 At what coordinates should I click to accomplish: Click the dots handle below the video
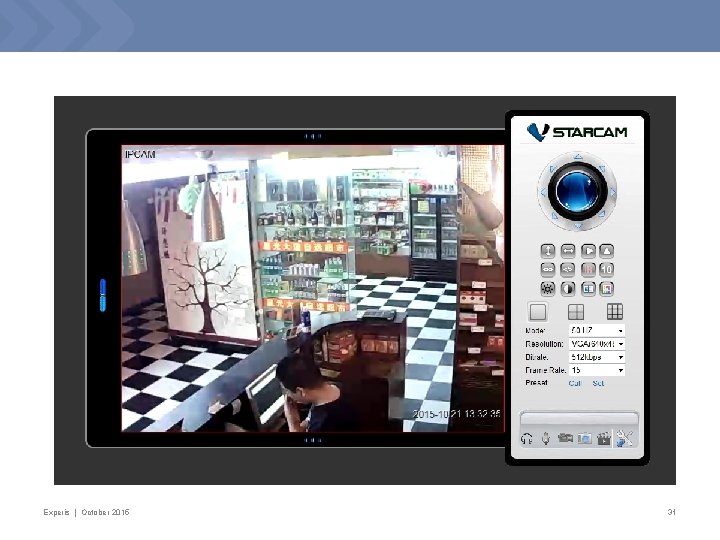(x=313, y=440)
